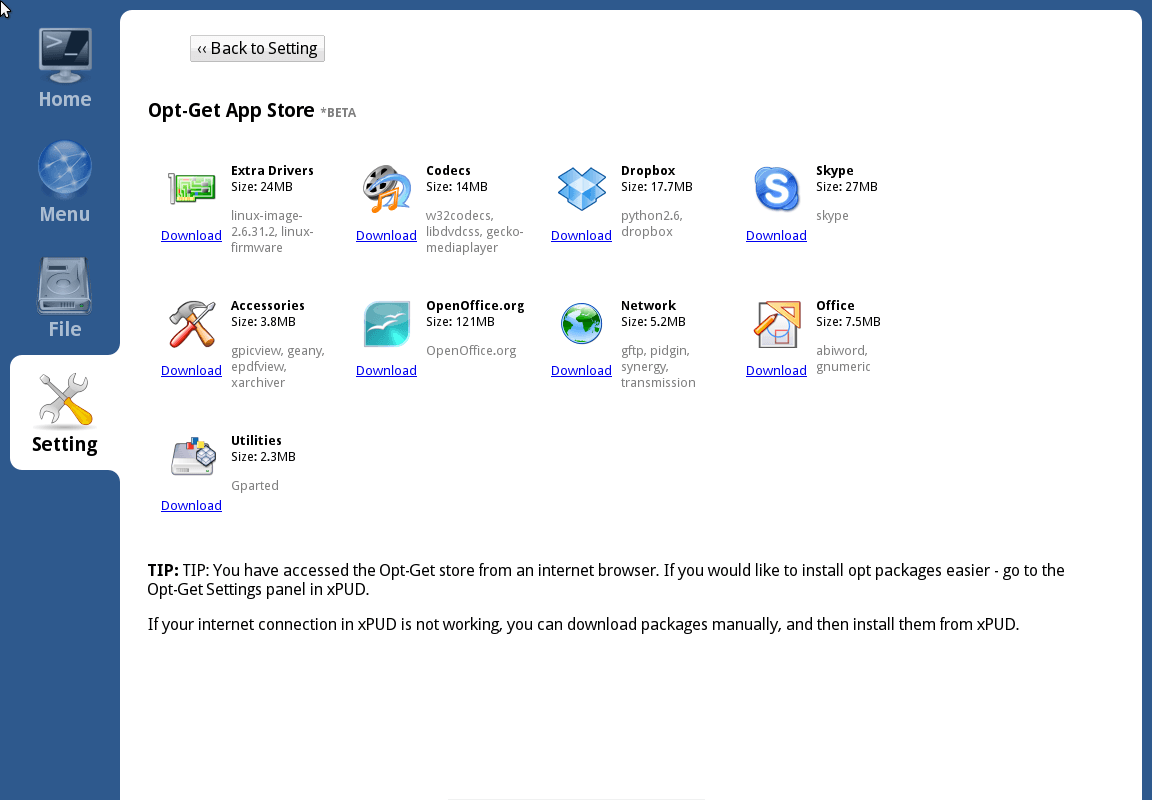Download the Skype package
The width and height of the screenshot is (1152, 800).
click(x=776, y=236)
